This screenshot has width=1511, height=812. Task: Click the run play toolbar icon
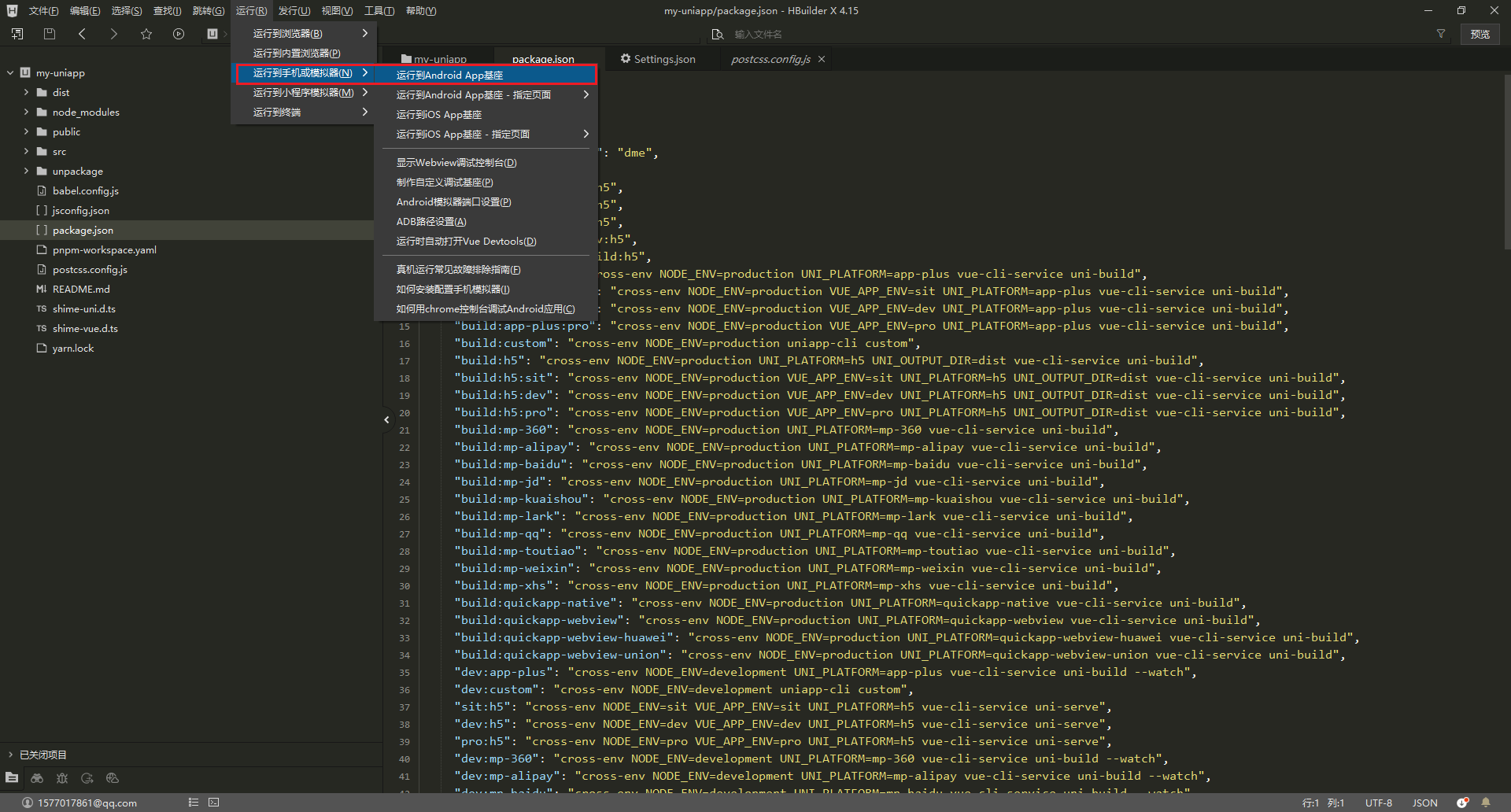179,34
